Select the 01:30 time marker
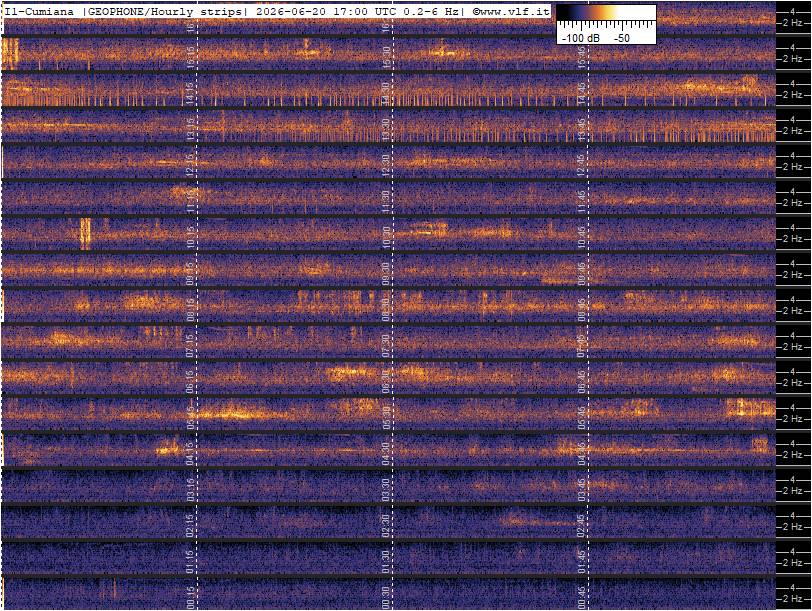The width and height of the screenshot is (812, 611). (x=386, y=562)
